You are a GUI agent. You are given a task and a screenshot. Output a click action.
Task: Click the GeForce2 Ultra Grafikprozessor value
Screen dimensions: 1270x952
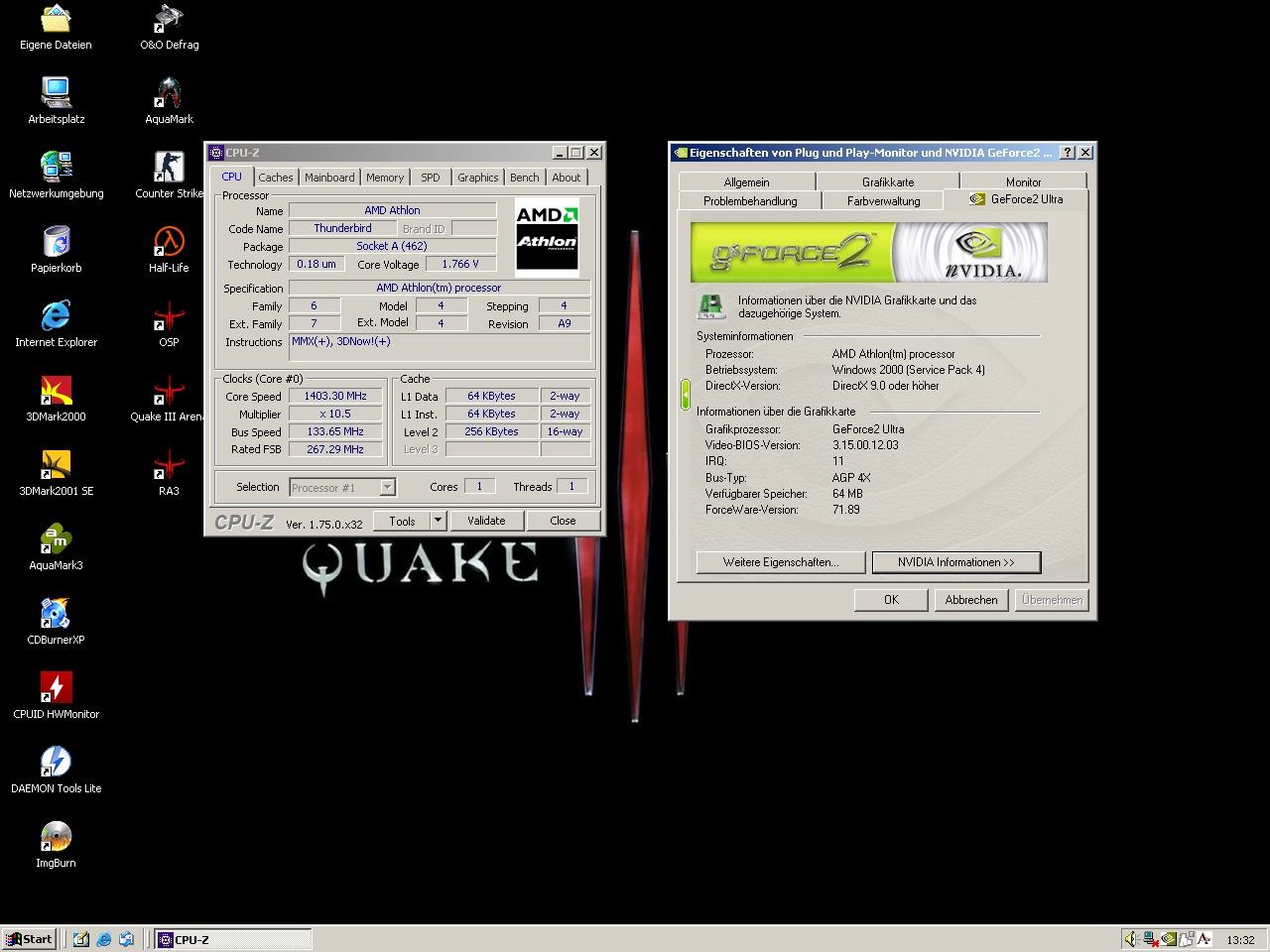[x=868, y=429]
